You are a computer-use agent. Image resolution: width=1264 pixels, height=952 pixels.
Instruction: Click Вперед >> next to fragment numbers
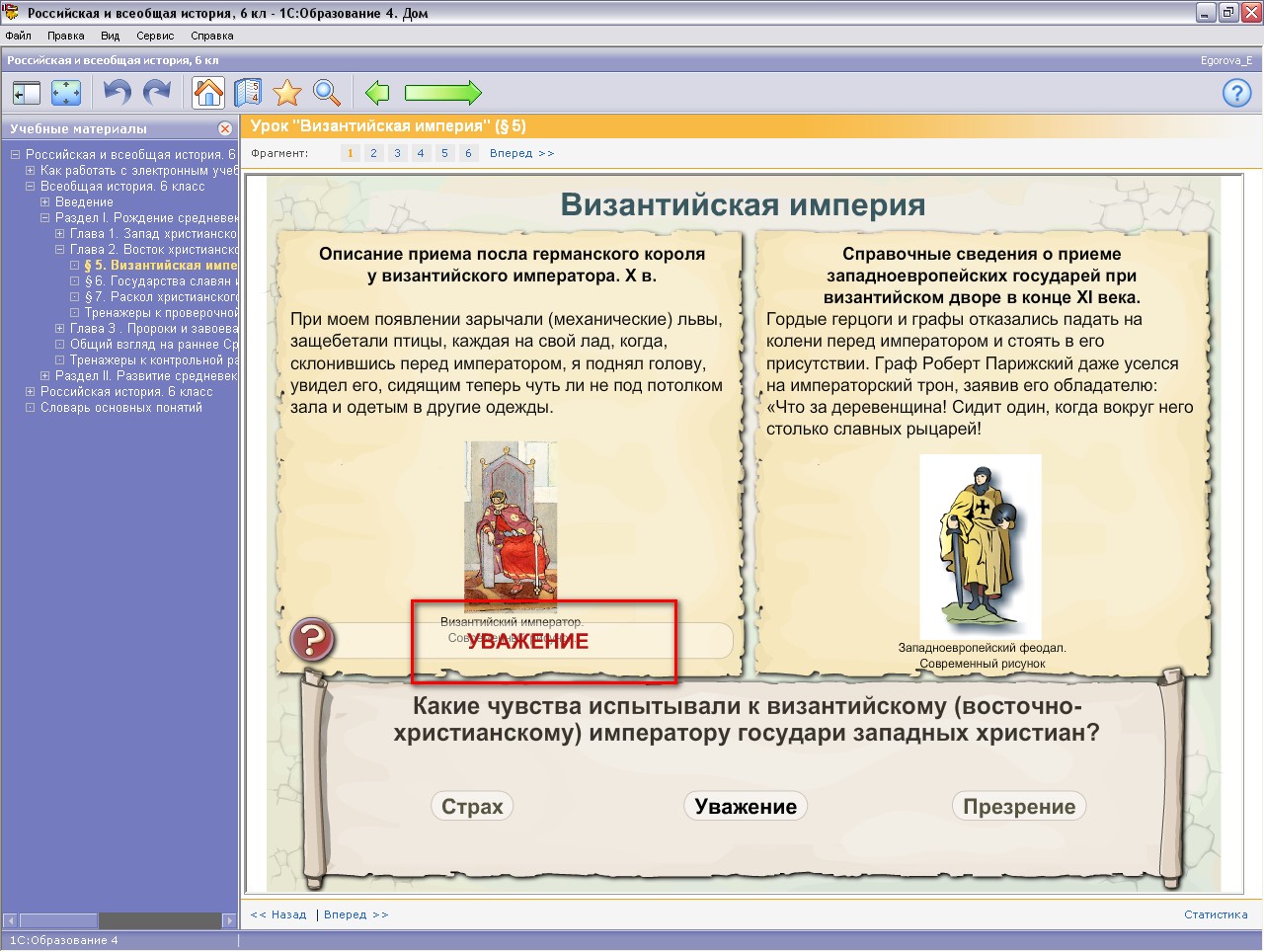tap(522, 153)
